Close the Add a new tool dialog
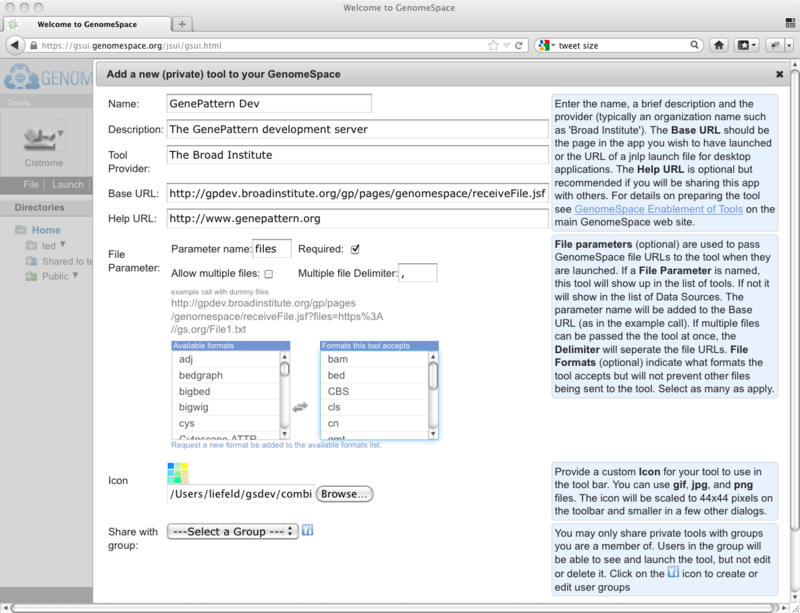 780,75
